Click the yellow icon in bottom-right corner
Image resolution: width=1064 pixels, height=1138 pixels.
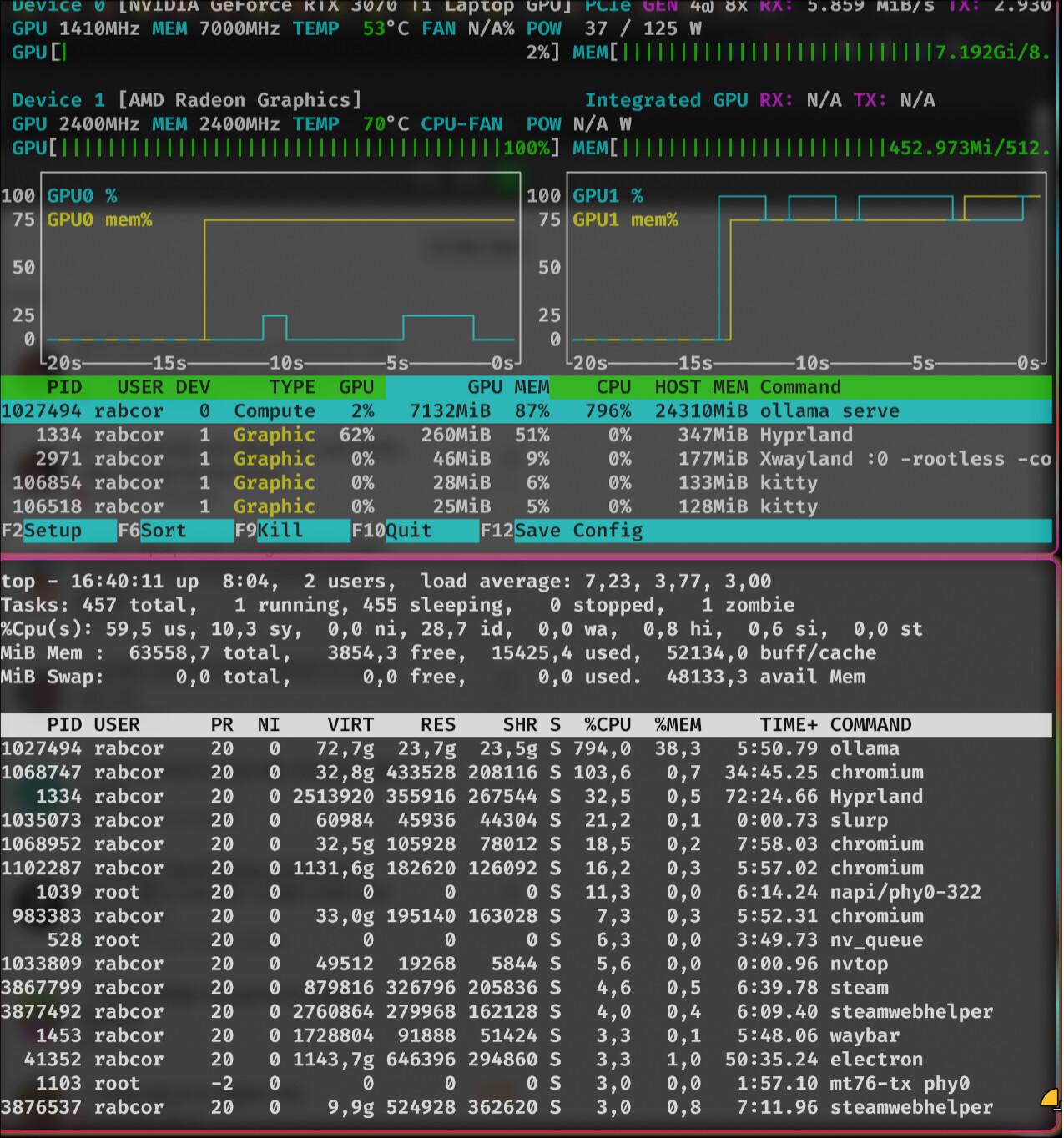point(1051,1098)
